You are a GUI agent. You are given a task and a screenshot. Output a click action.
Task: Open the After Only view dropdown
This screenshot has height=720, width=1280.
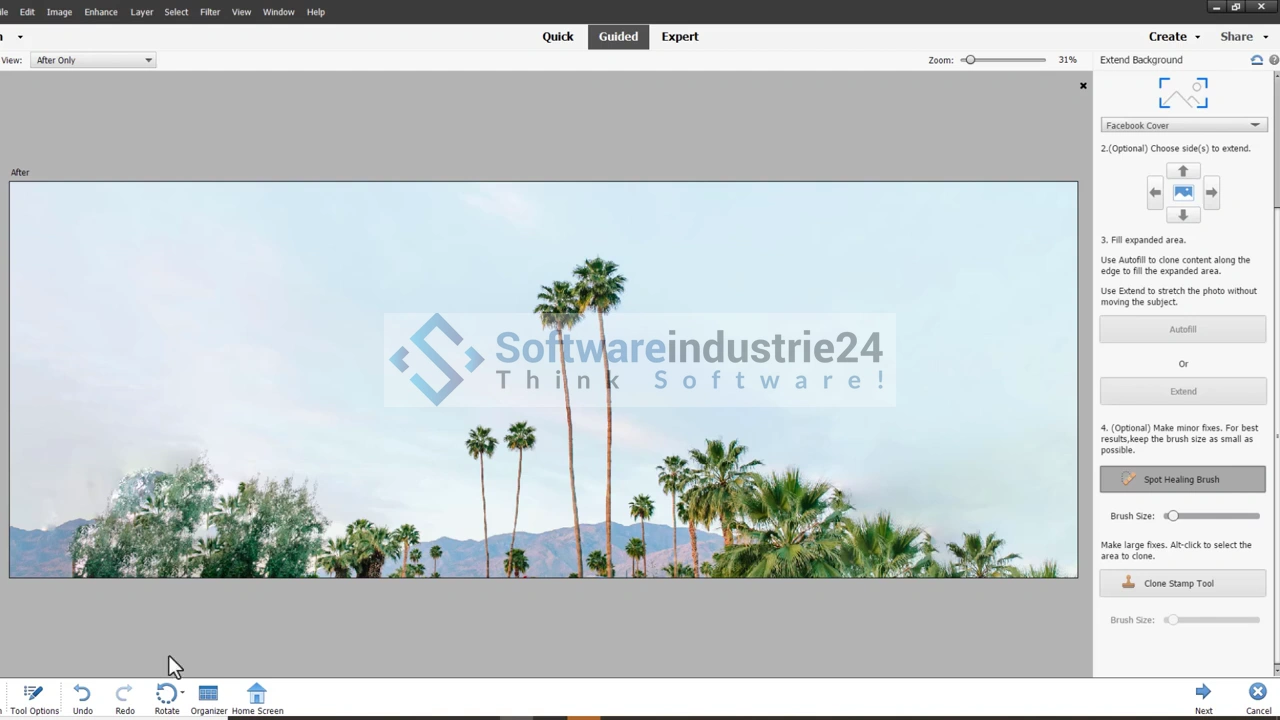(x=93, y=60)
